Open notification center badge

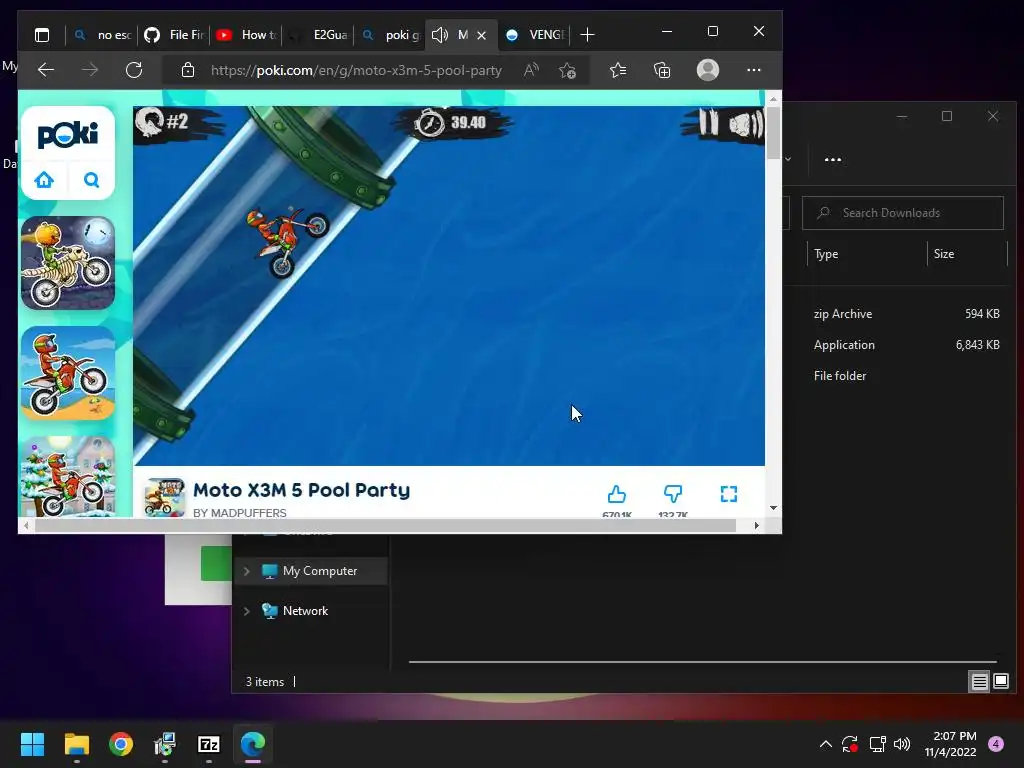(x=996, y=744)
